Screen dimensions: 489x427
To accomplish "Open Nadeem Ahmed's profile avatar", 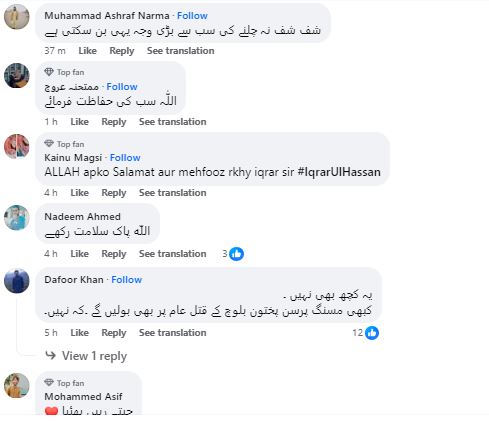I will (x=17, y=218).
